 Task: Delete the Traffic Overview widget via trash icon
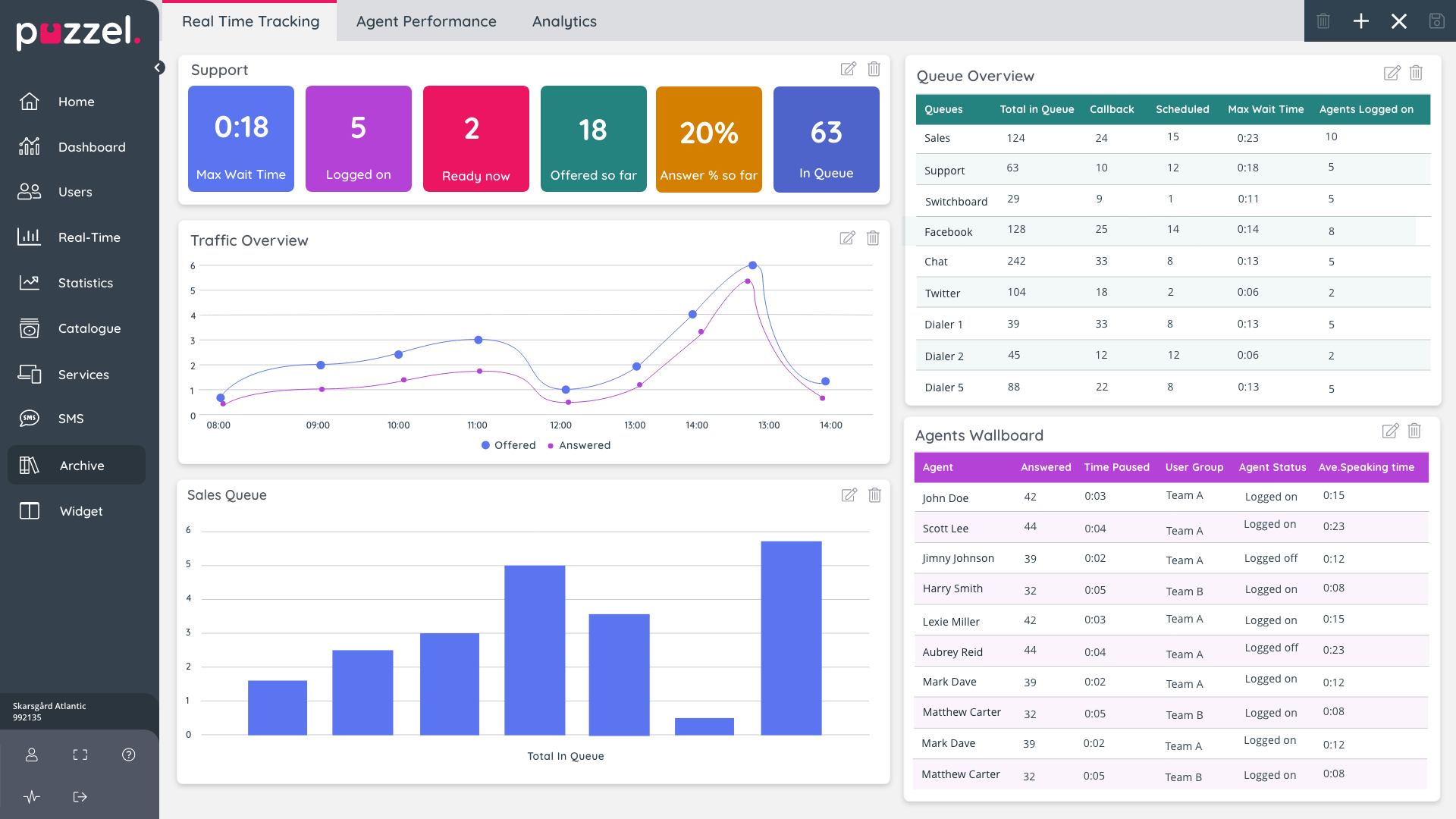(x=873, y=237)
